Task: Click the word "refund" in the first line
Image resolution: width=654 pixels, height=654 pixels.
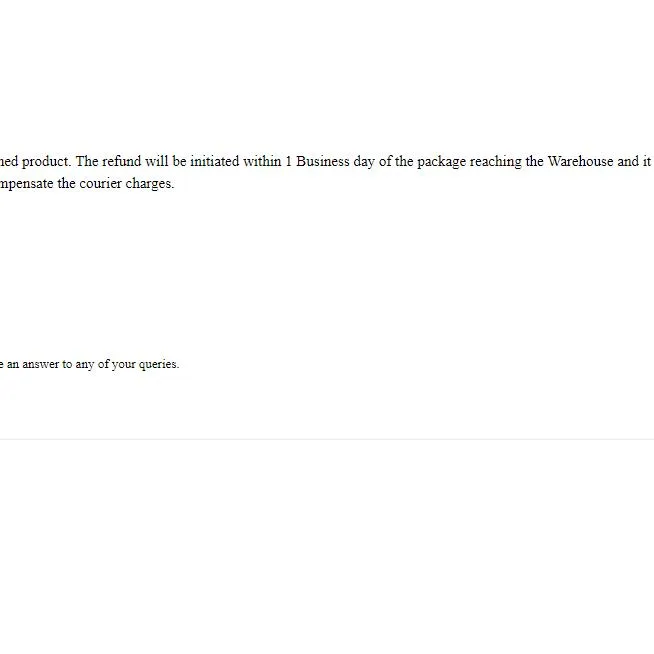Action: click(122, 161)
